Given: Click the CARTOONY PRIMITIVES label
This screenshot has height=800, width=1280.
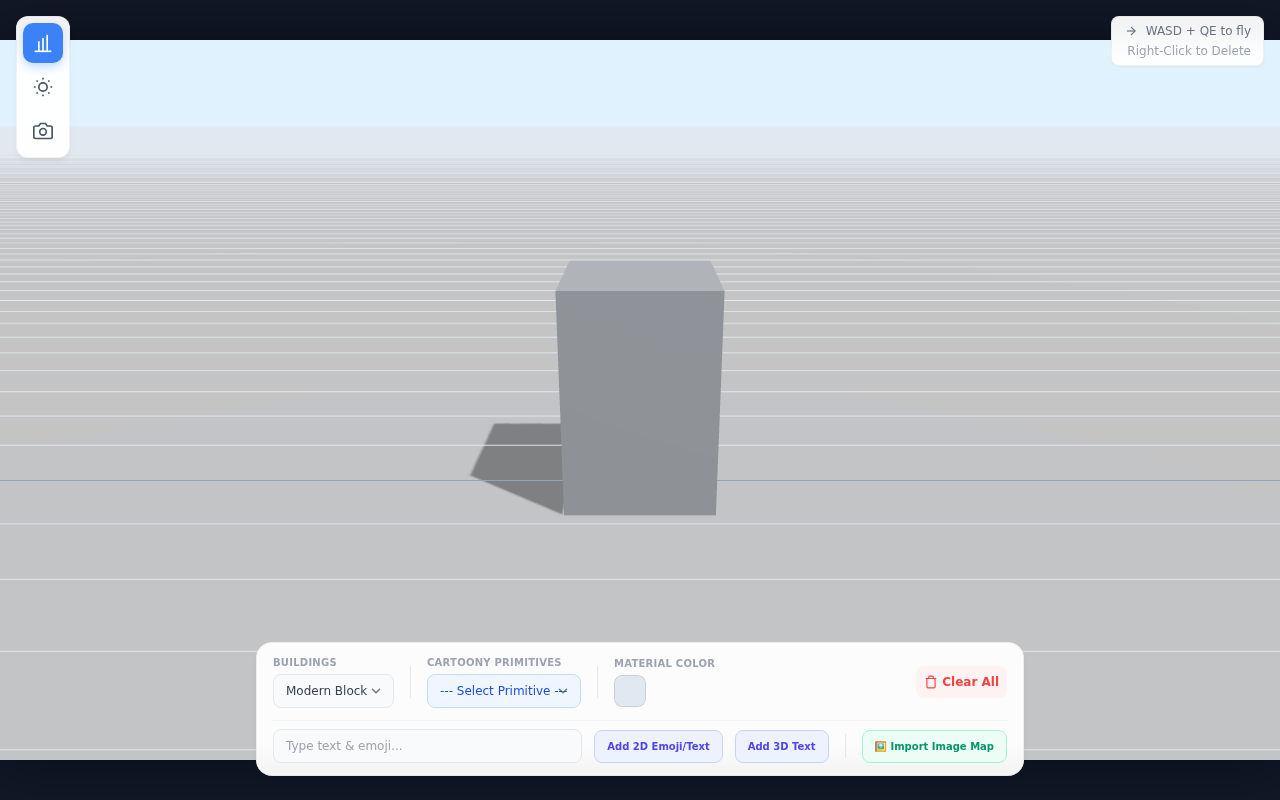Looking at the screenshot, I should [x=494, y=663].
